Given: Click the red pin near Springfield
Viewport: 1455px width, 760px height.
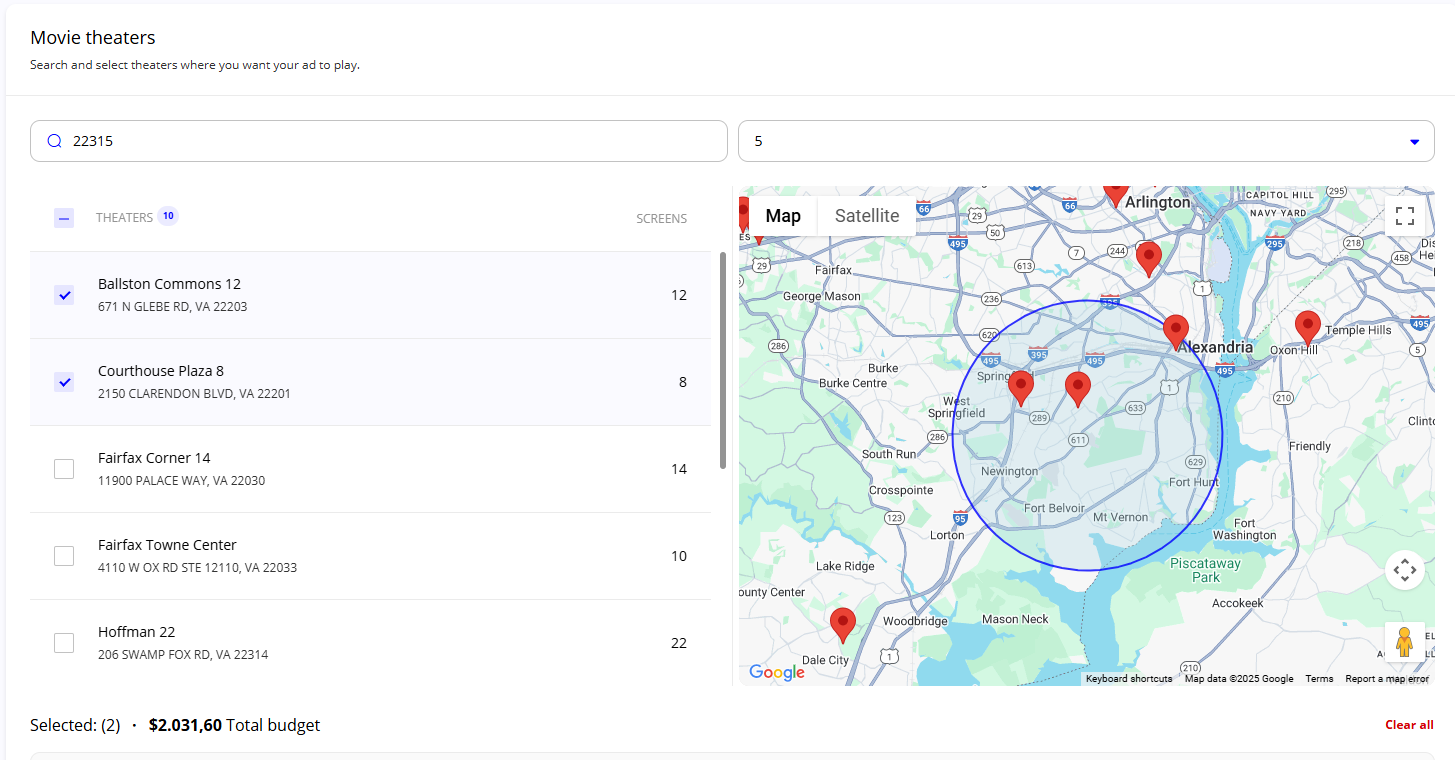Looking at the screenshot, I should click(1020, 388).
